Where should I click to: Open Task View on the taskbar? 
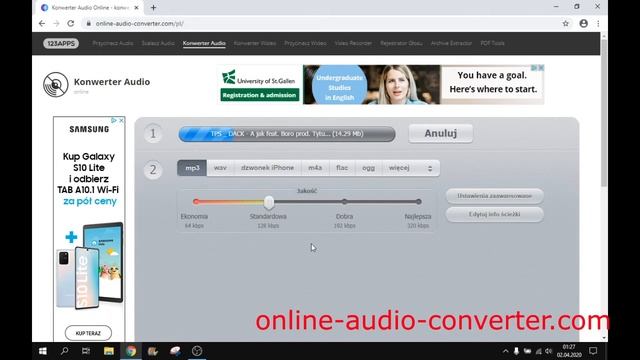(86, 351)
